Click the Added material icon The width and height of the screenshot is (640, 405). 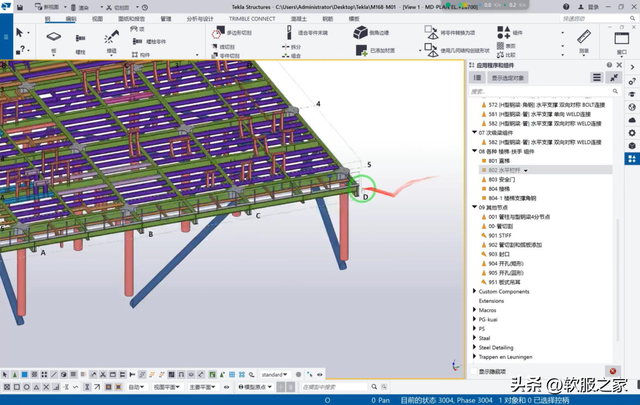point(361,50)
